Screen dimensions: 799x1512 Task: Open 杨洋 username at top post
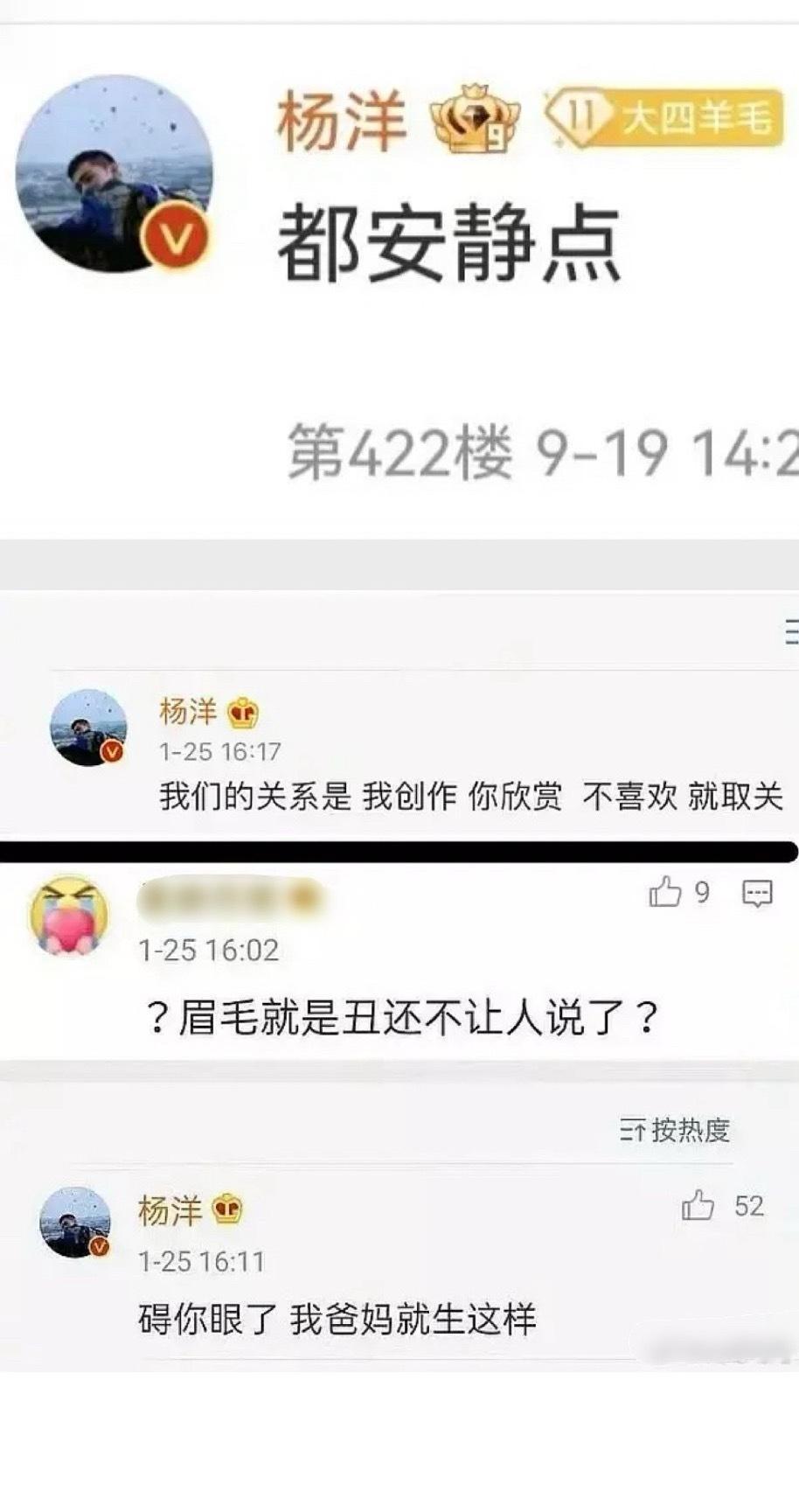[341, 121]
